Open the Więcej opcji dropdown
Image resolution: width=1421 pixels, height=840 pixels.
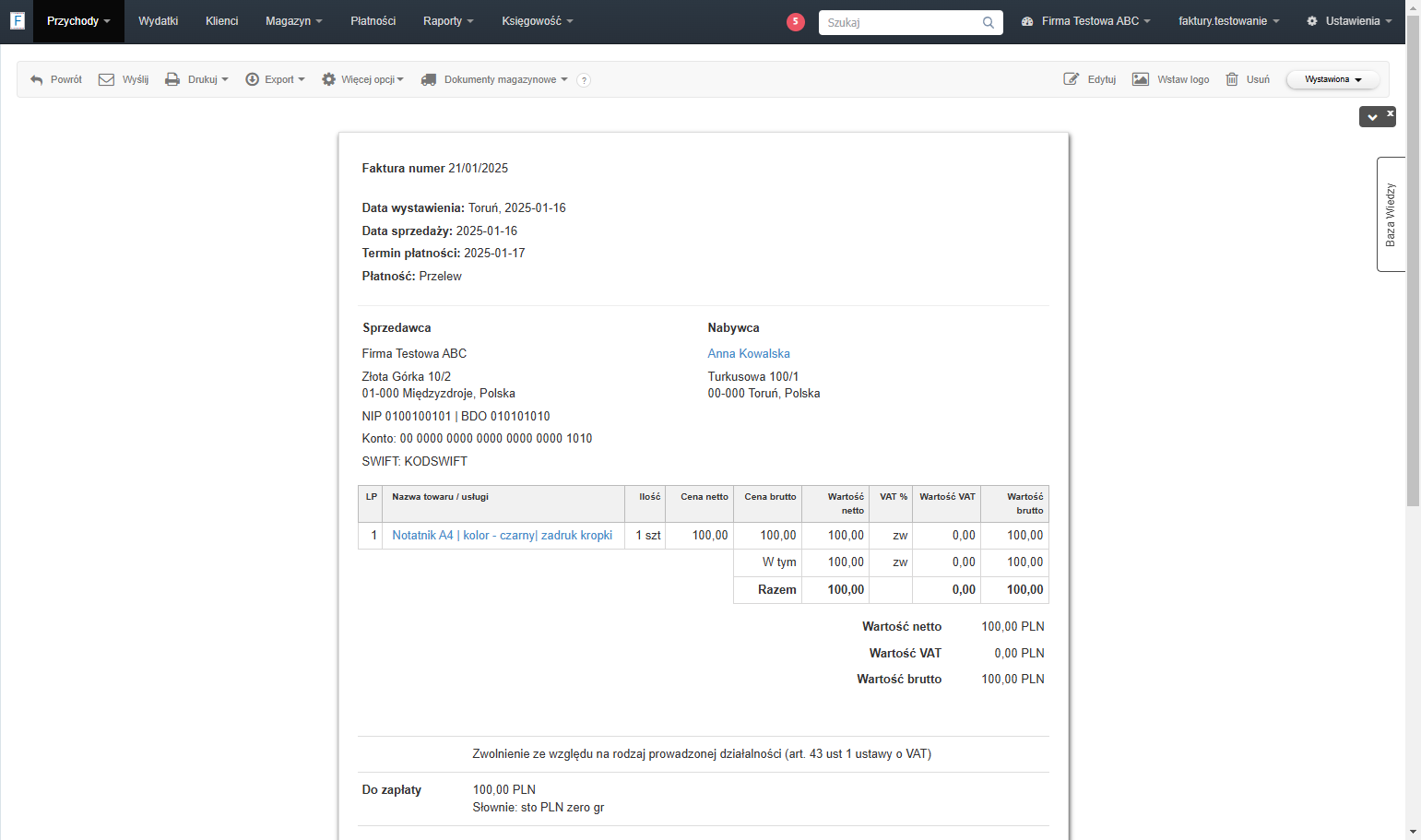[363, 79]
